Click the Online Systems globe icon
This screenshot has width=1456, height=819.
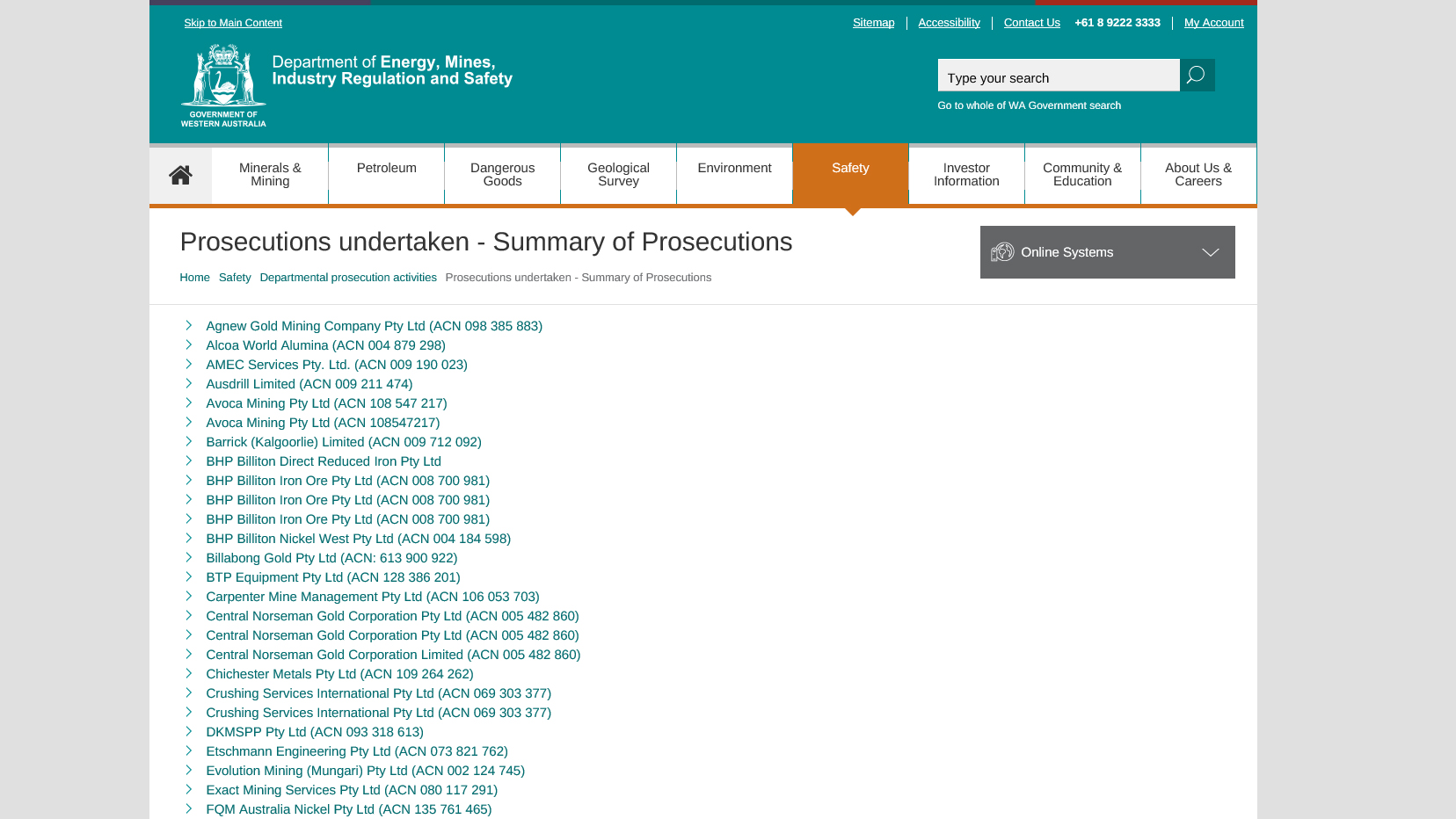1002,252
